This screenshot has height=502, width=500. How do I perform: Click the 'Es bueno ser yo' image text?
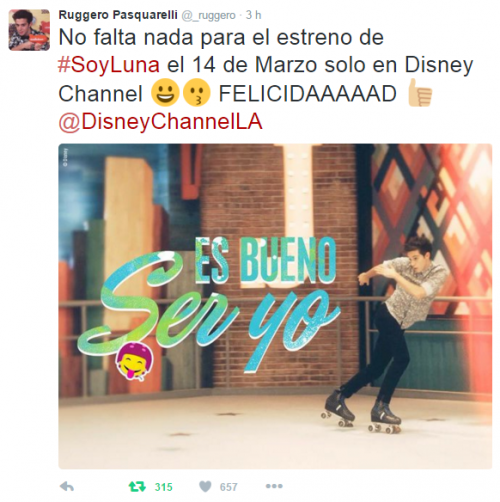point(208,303)
